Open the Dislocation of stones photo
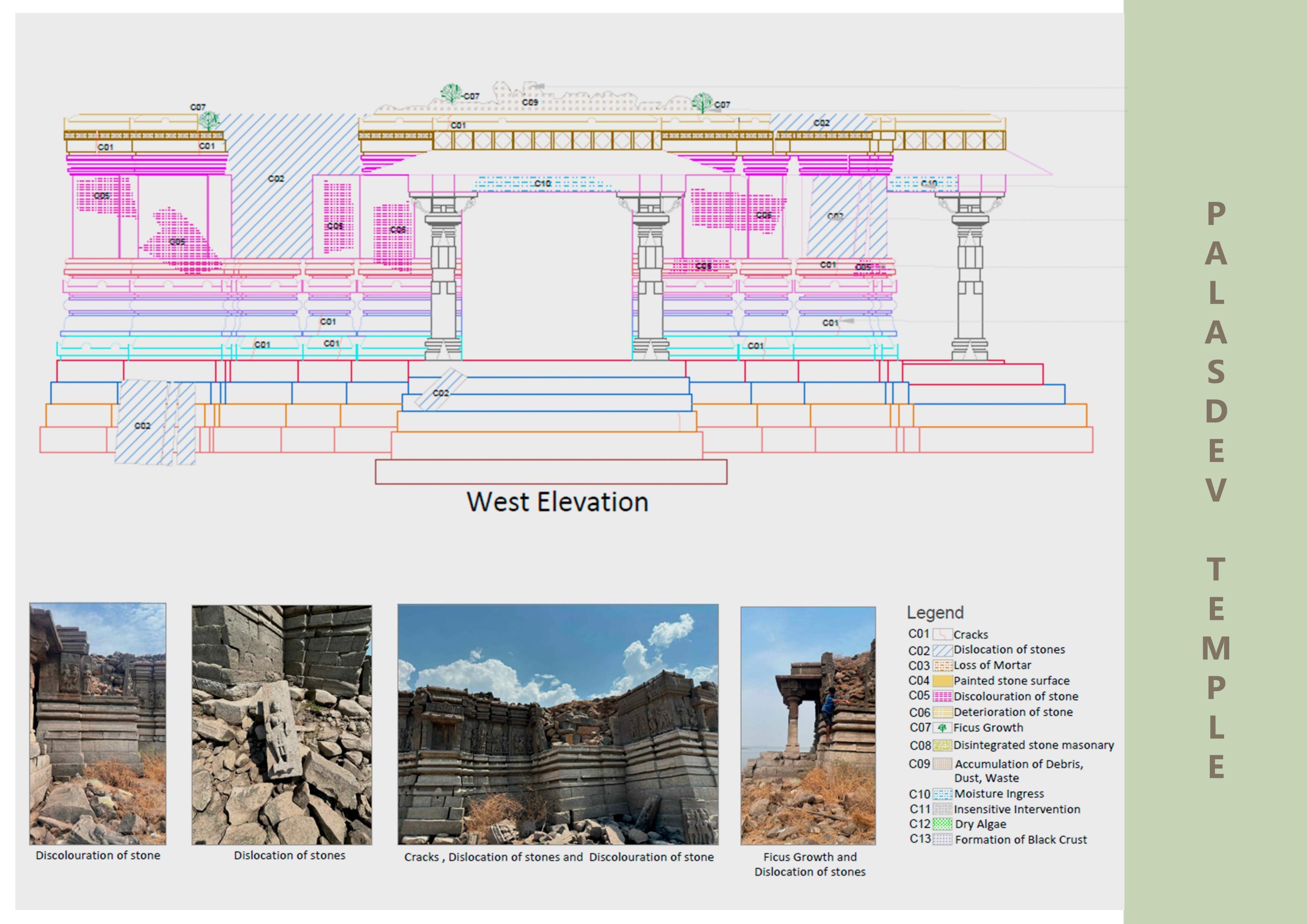 click(282, 725)
